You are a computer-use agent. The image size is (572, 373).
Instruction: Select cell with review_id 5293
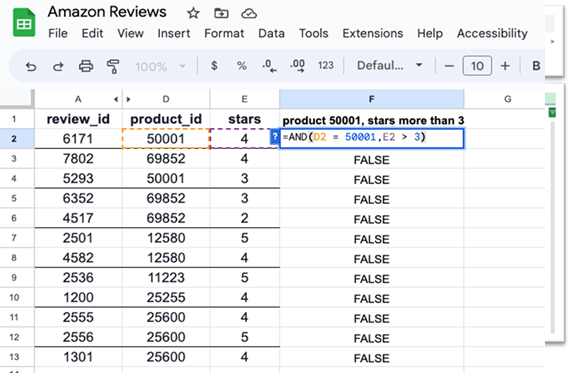click(78, 178)
